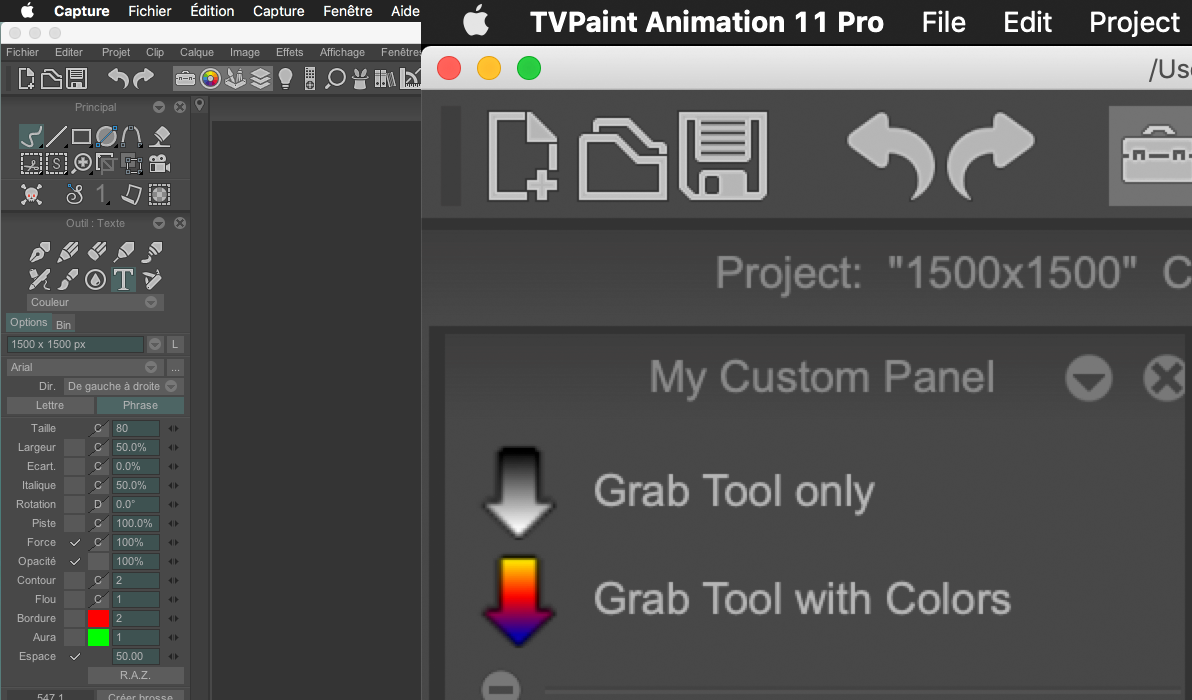Select the Text tool icon
1192x700 pixels.
click(123, 280)
